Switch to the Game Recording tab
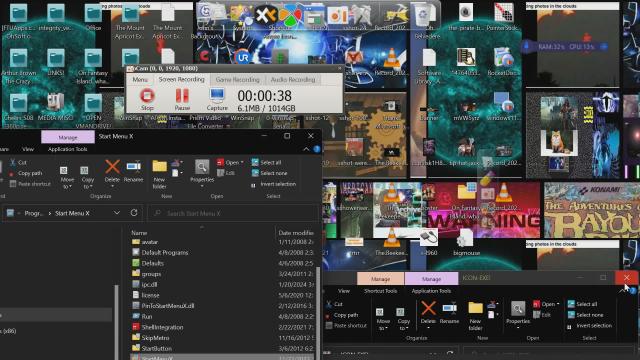Image resolution: width=640 pixels, height=360 pixels. point(238,80)
